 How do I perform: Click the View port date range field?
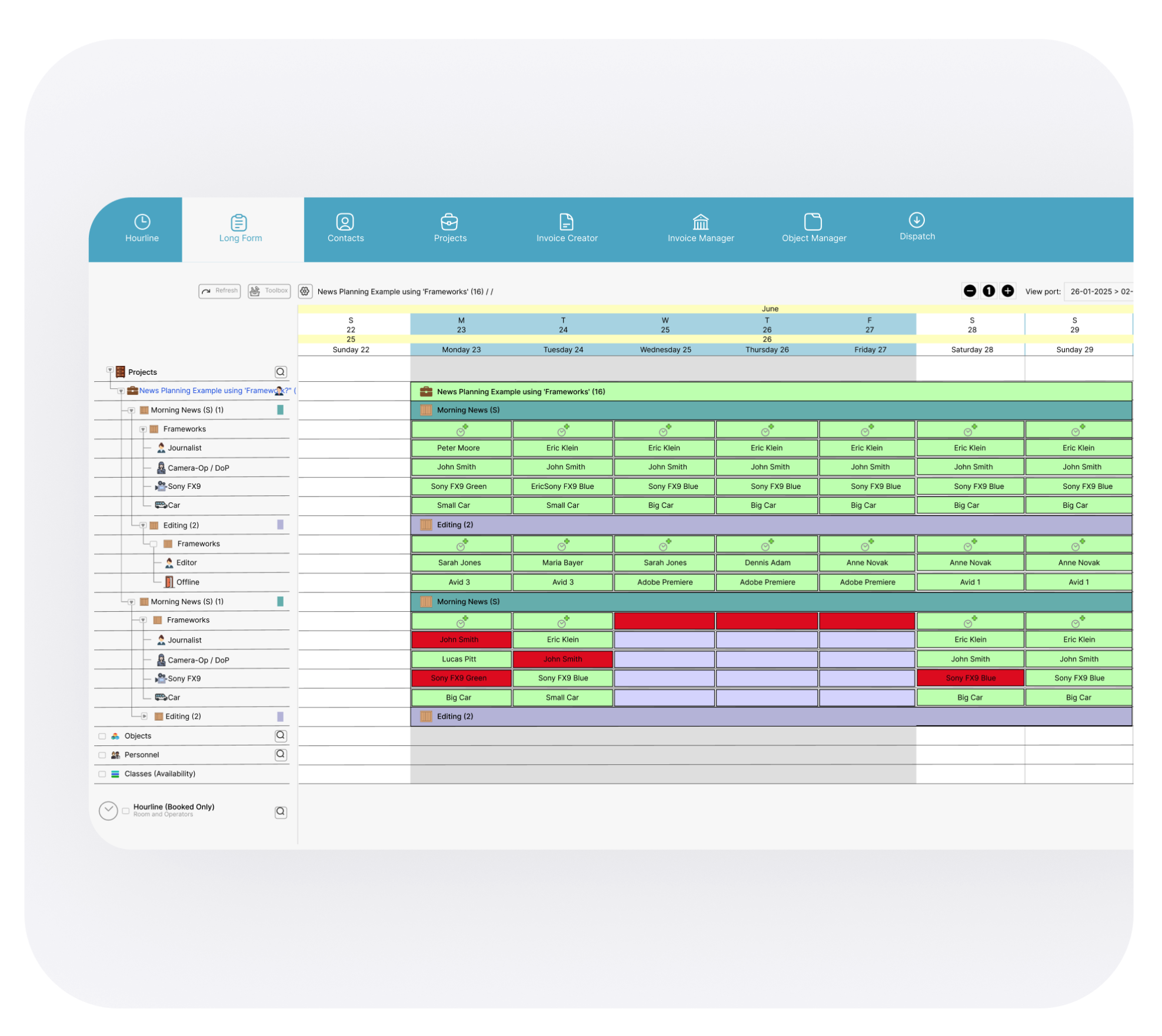click(x=1099, y=292)
